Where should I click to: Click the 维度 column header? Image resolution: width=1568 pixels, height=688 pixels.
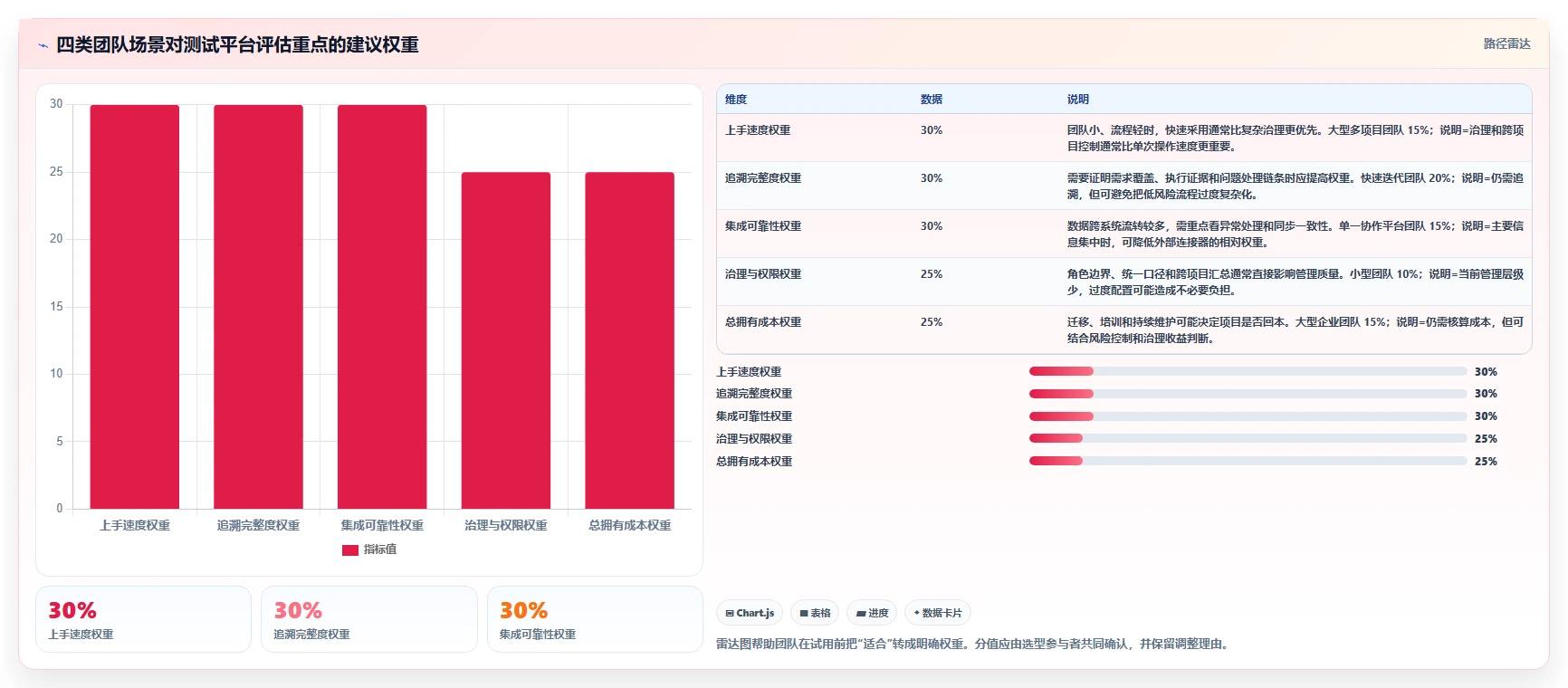(x=736, y=100)
